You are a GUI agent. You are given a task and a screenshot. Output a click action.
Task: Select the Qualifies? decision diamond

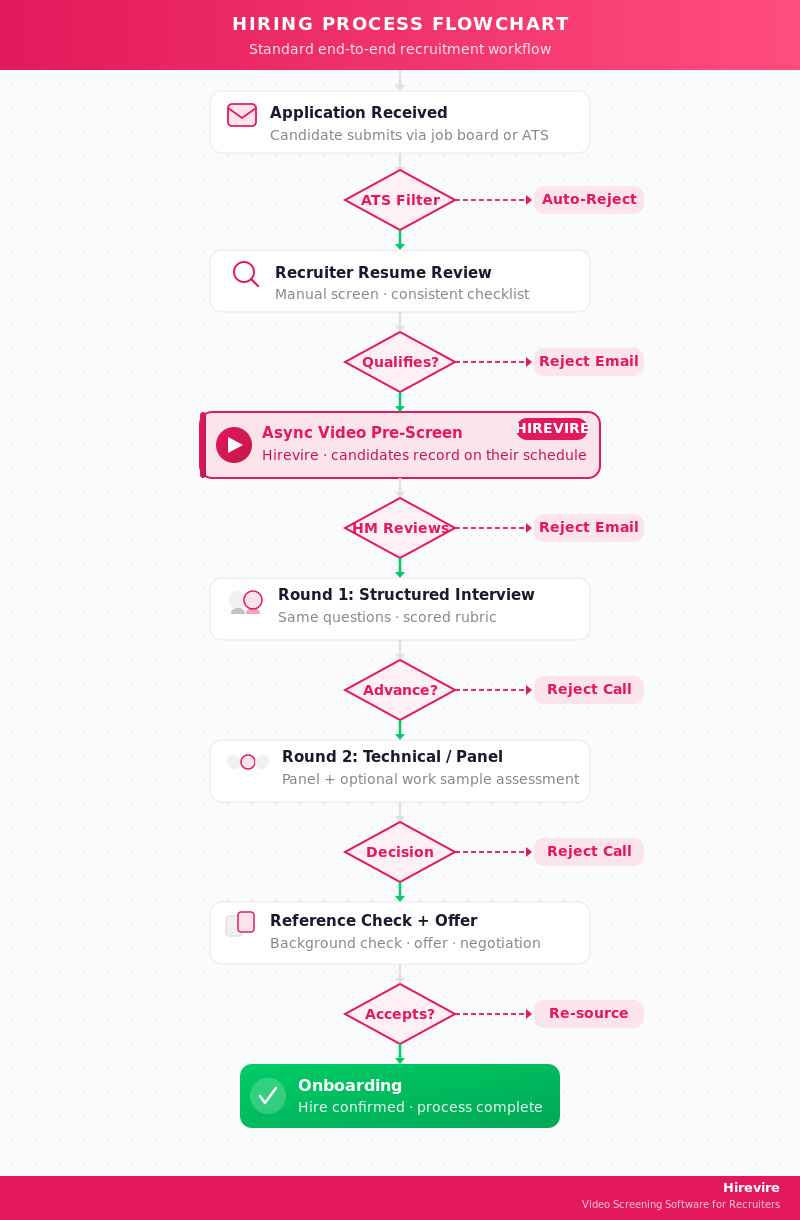(x=400, y=362)
